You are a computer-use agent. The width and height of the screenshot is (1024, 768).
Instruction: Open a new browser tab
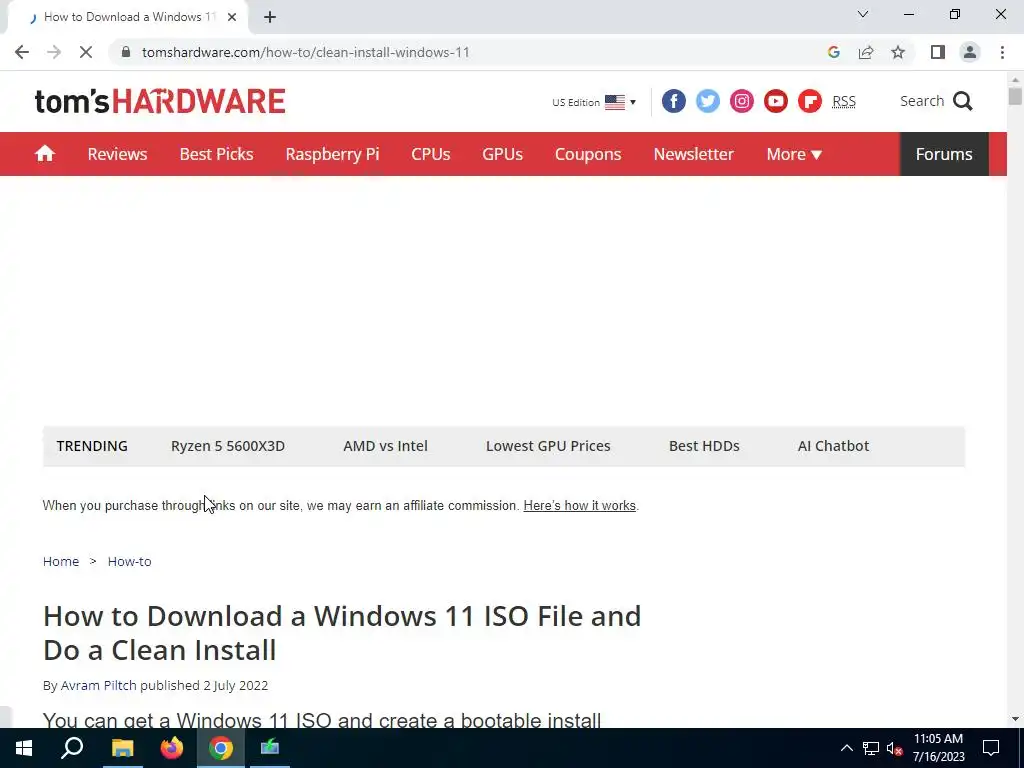click(270, 17)
